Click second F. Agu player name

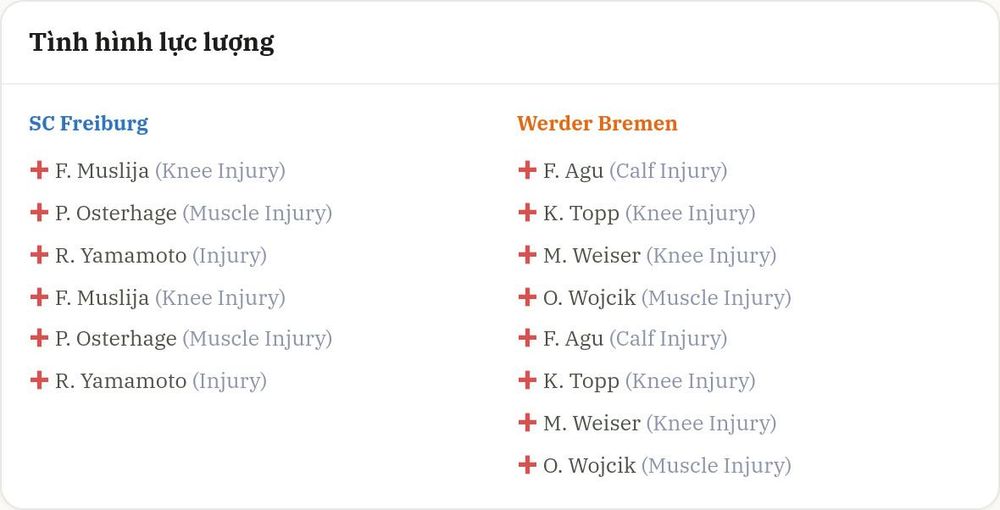(573, 339)
